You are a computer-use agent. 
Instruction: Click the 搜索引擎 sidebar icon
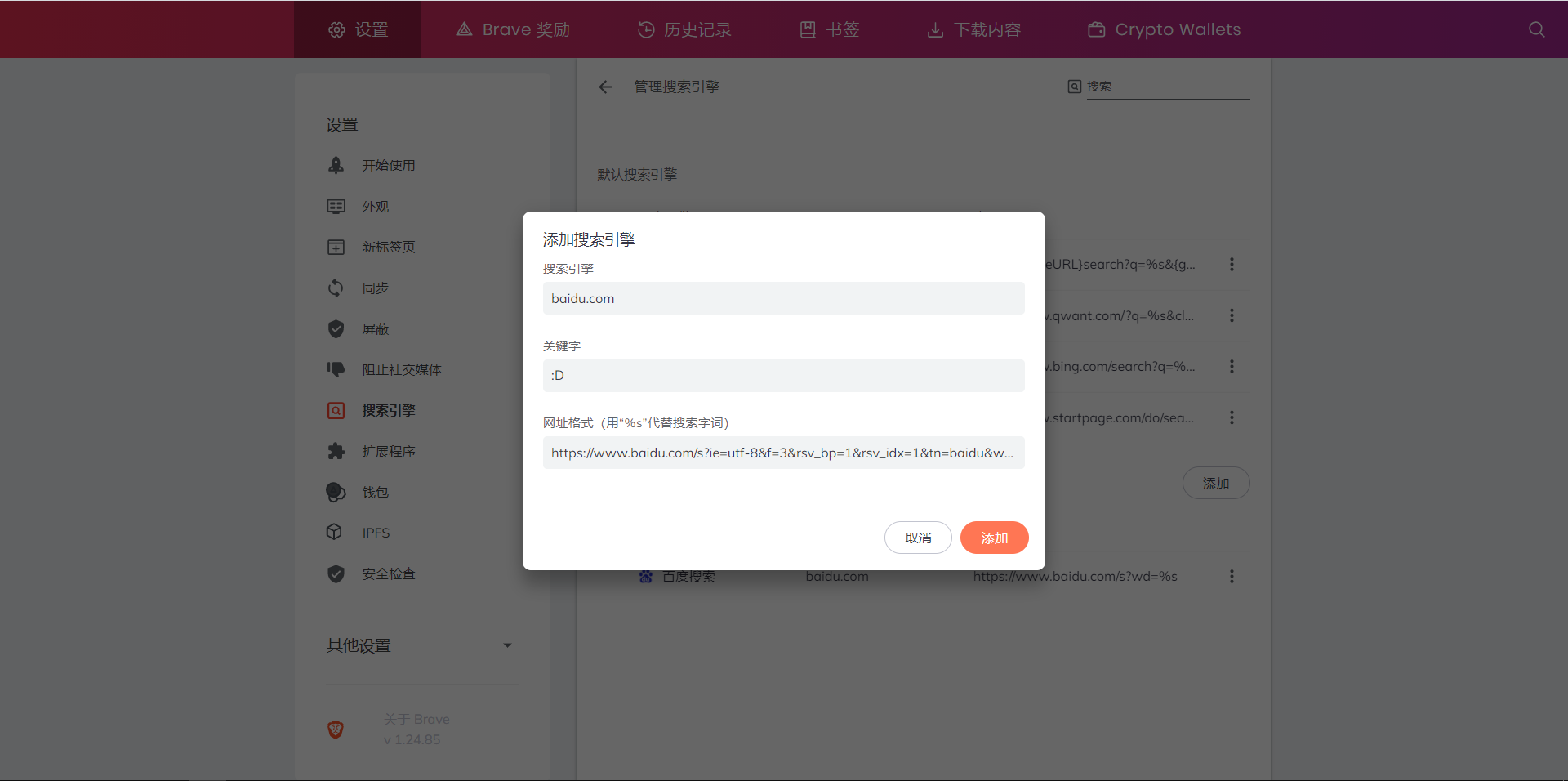[x=336, y=410]
